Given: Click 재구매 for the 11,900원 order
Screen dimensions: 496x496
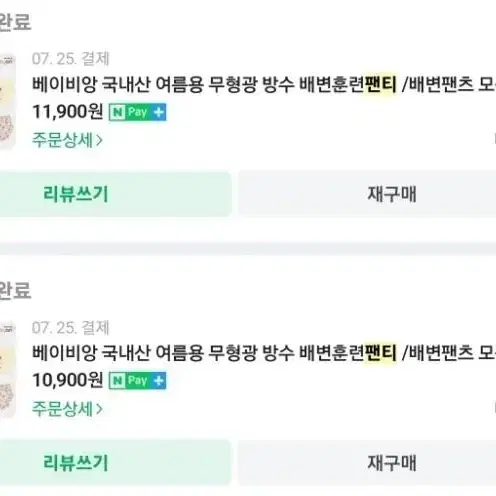Looking at the screenshot, I should click(x=367, y=194).
